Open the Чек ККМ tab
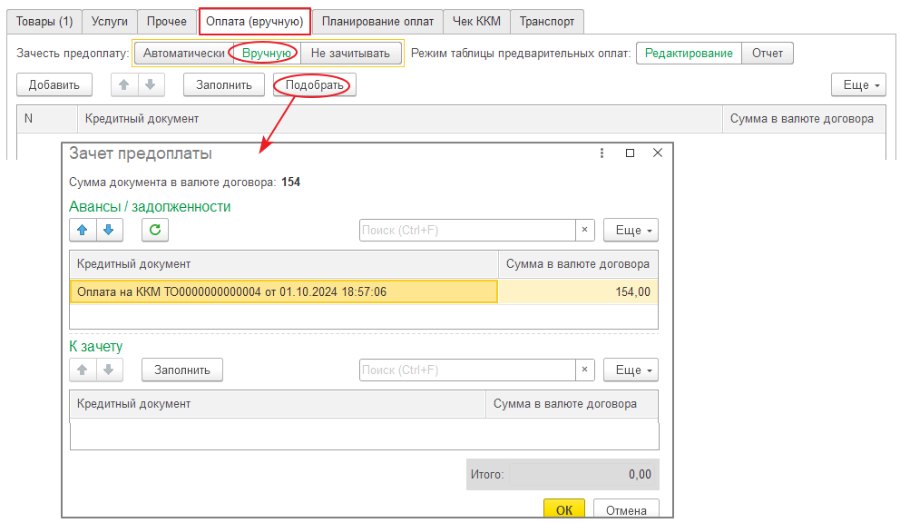 pyautogui.click(x=476, y=21)
